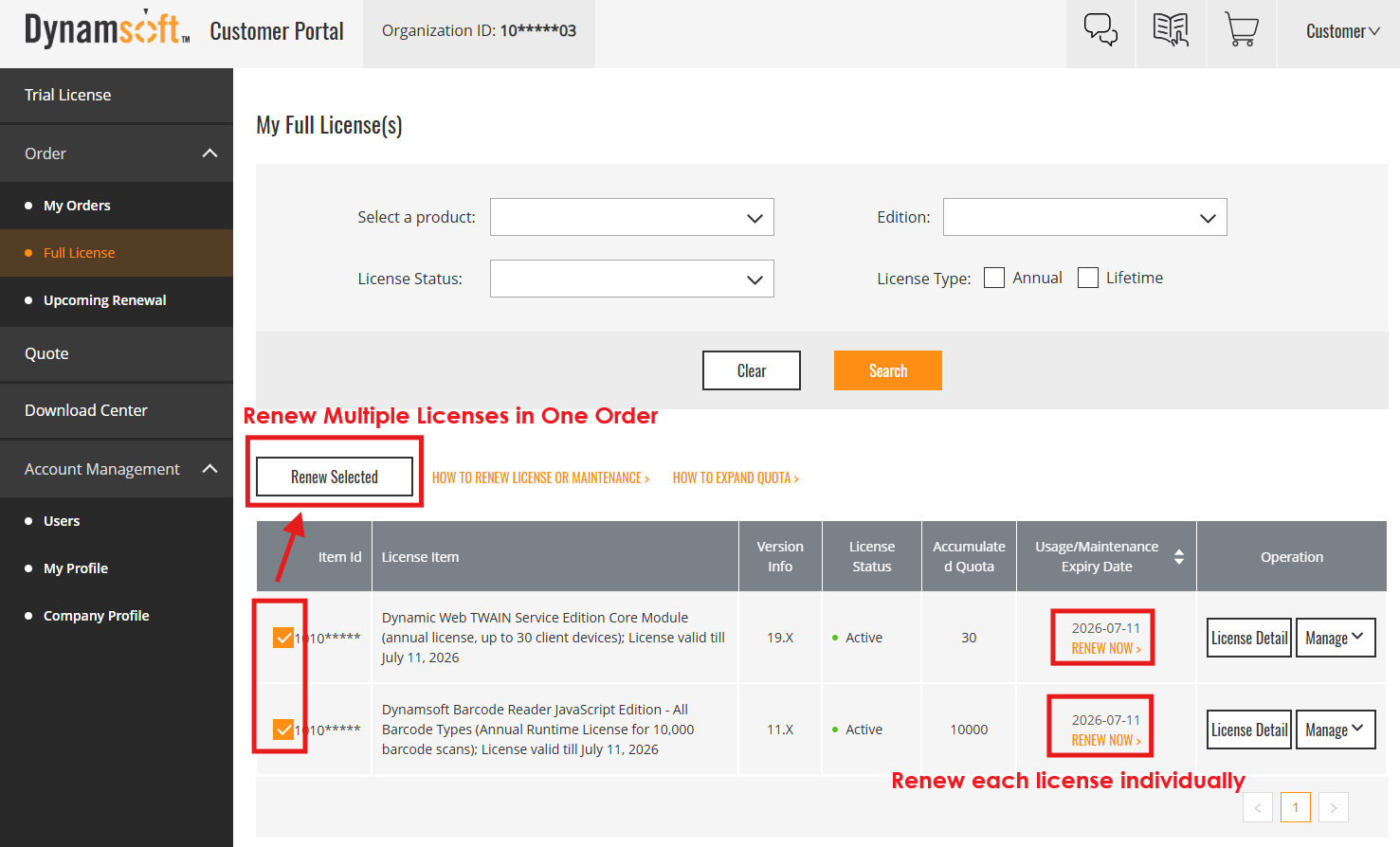Go to My Orders
This screenshot has height=847, width=1400.
(x=77, y=205)
